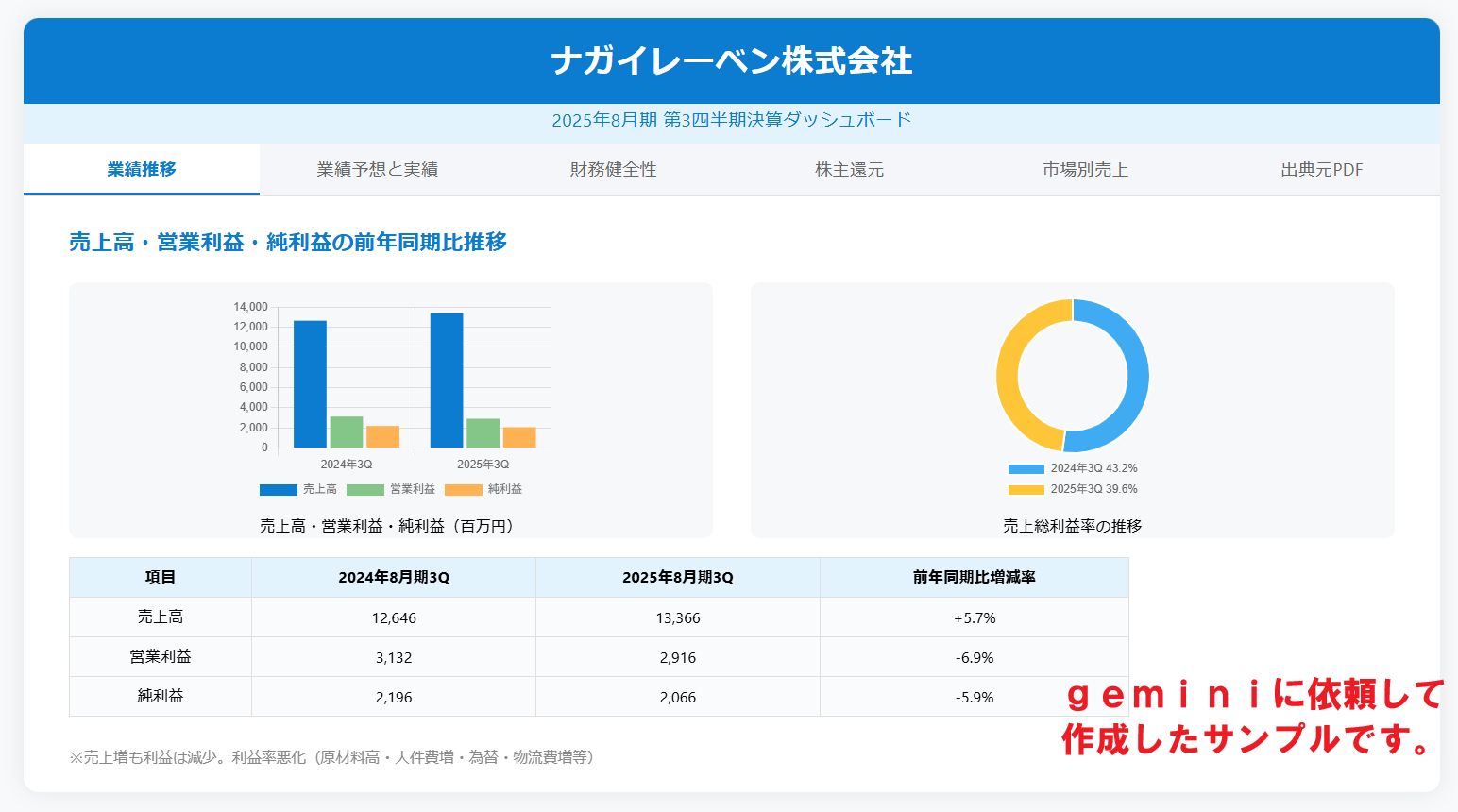Select the 株主還元 tab
Viewport: 1458px width, 812px height.
849,169
